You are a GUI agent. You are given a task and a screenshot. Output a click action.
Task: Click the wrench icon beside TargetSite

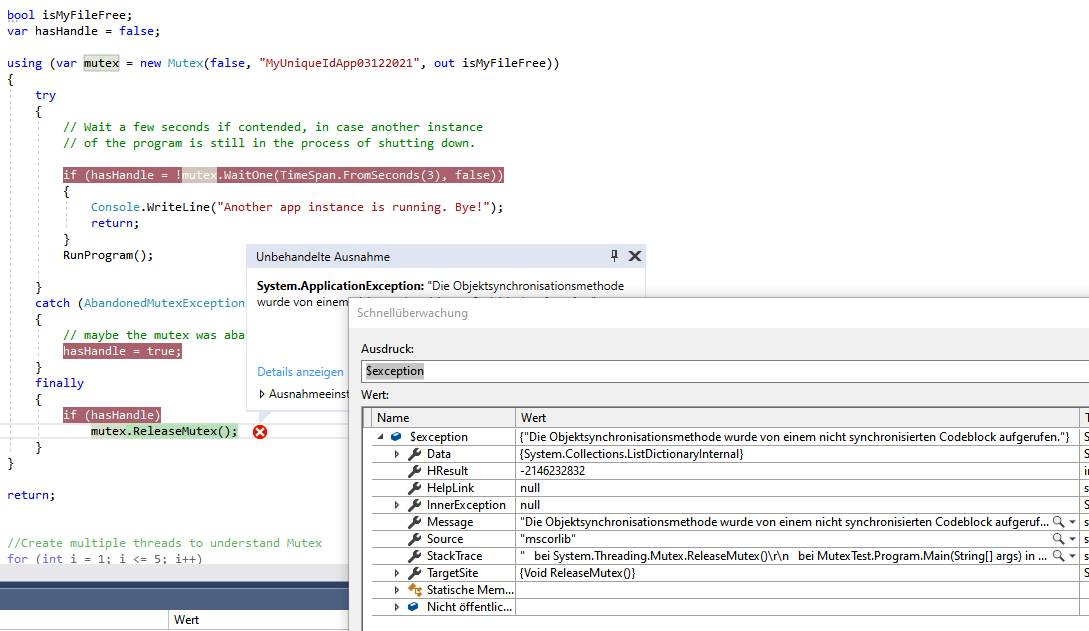coord(414,573)
